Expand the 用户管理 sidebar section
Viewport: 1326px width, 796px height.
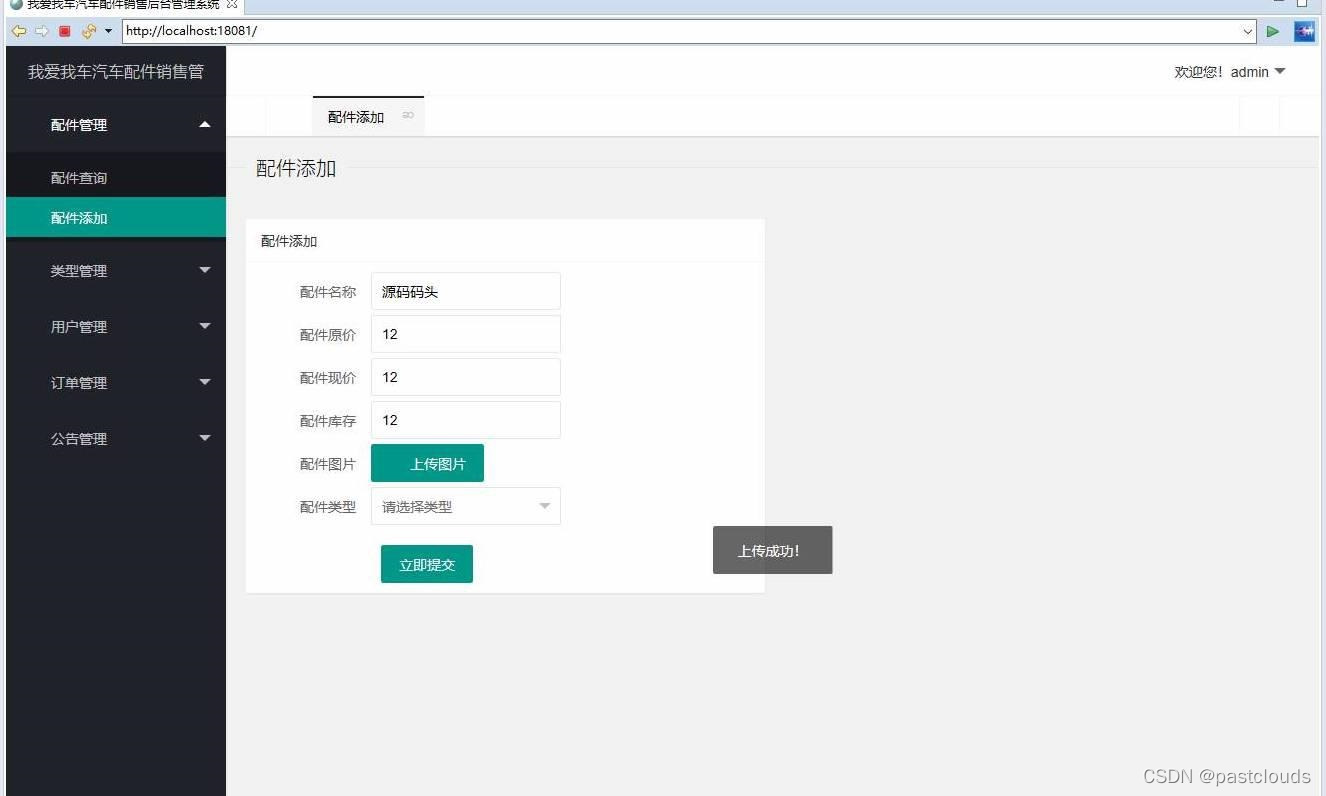click(115, 326)
